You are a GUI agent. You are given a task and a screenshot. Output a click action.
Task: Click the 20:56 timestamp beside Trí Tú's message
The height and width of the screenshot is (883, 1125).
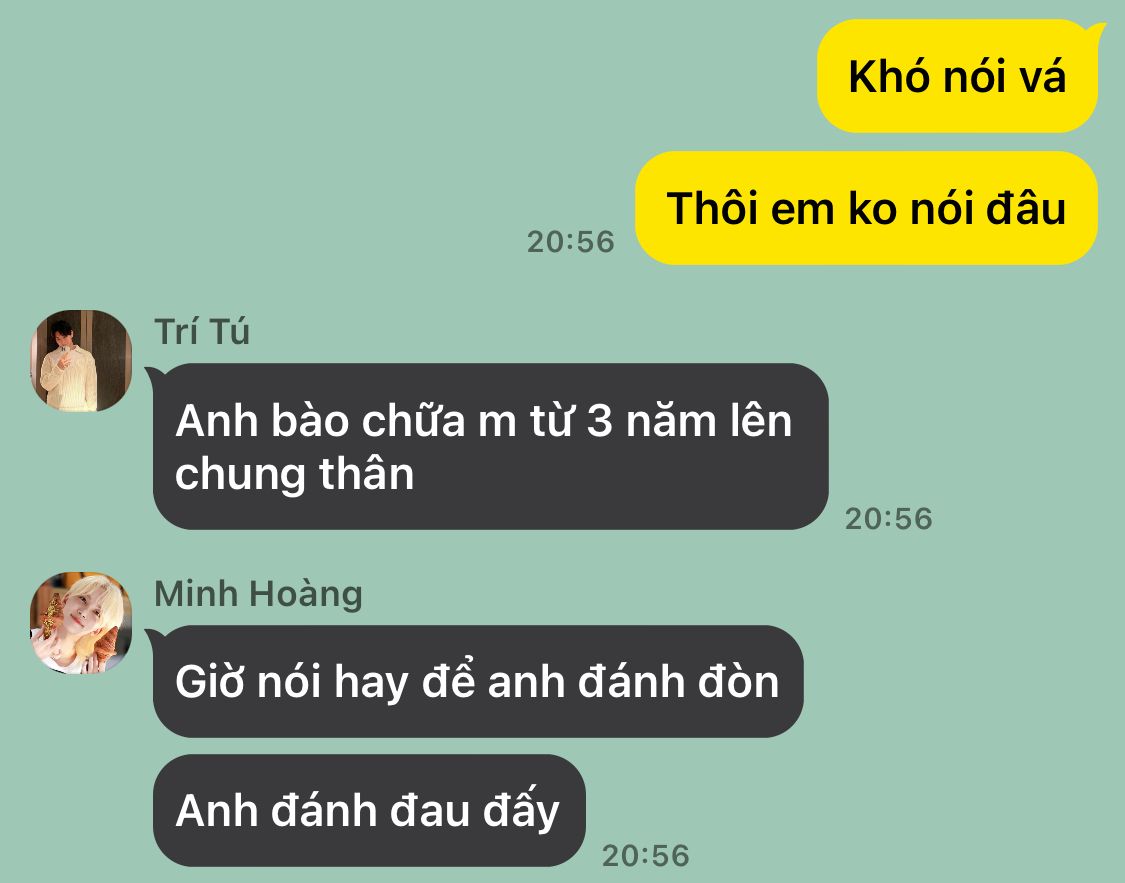tap(888, 519)
